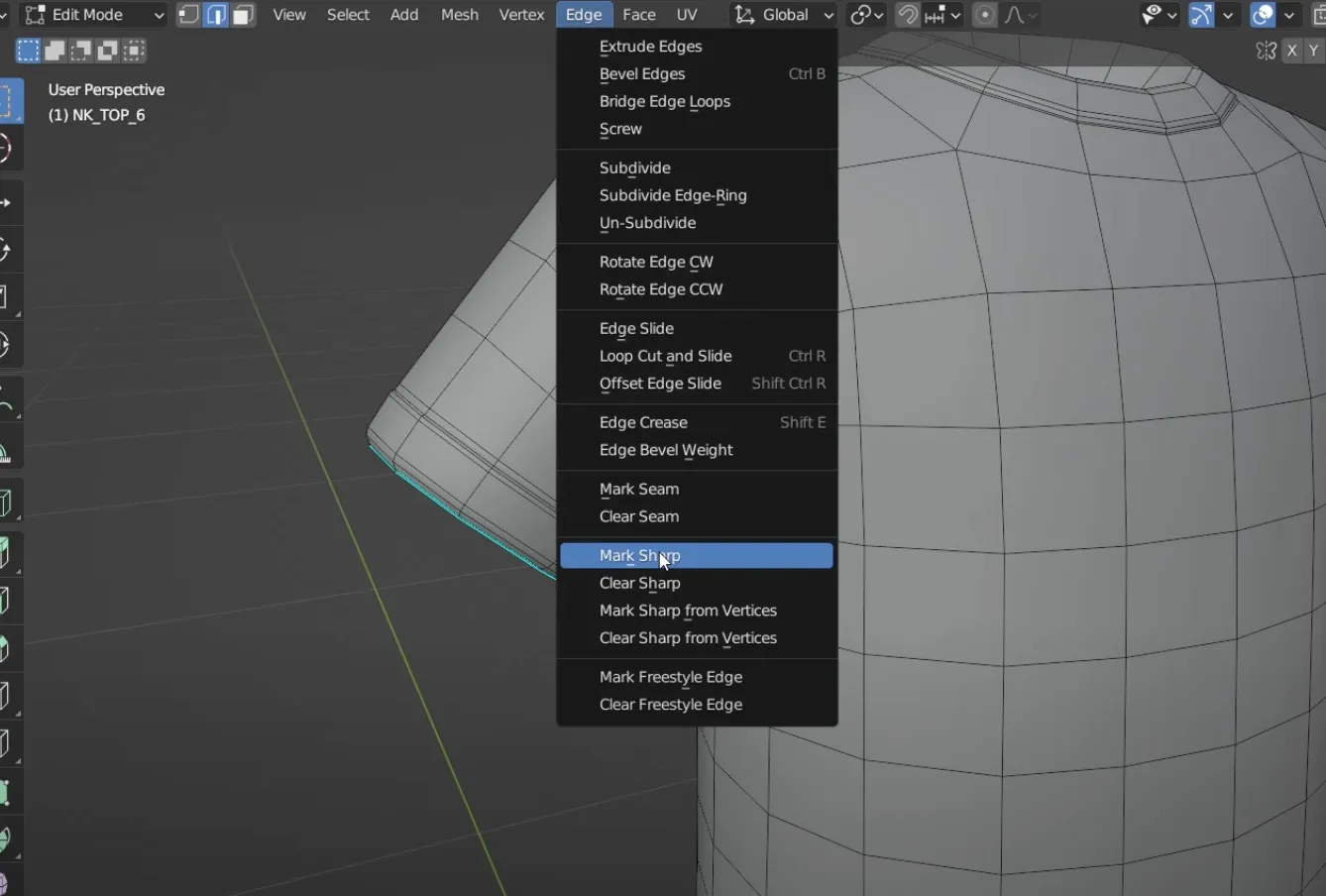Click the mesh mirror options icon
Image resolution: width=1326 pixels, height=896 pixels.
click(x=1266, y=51)
